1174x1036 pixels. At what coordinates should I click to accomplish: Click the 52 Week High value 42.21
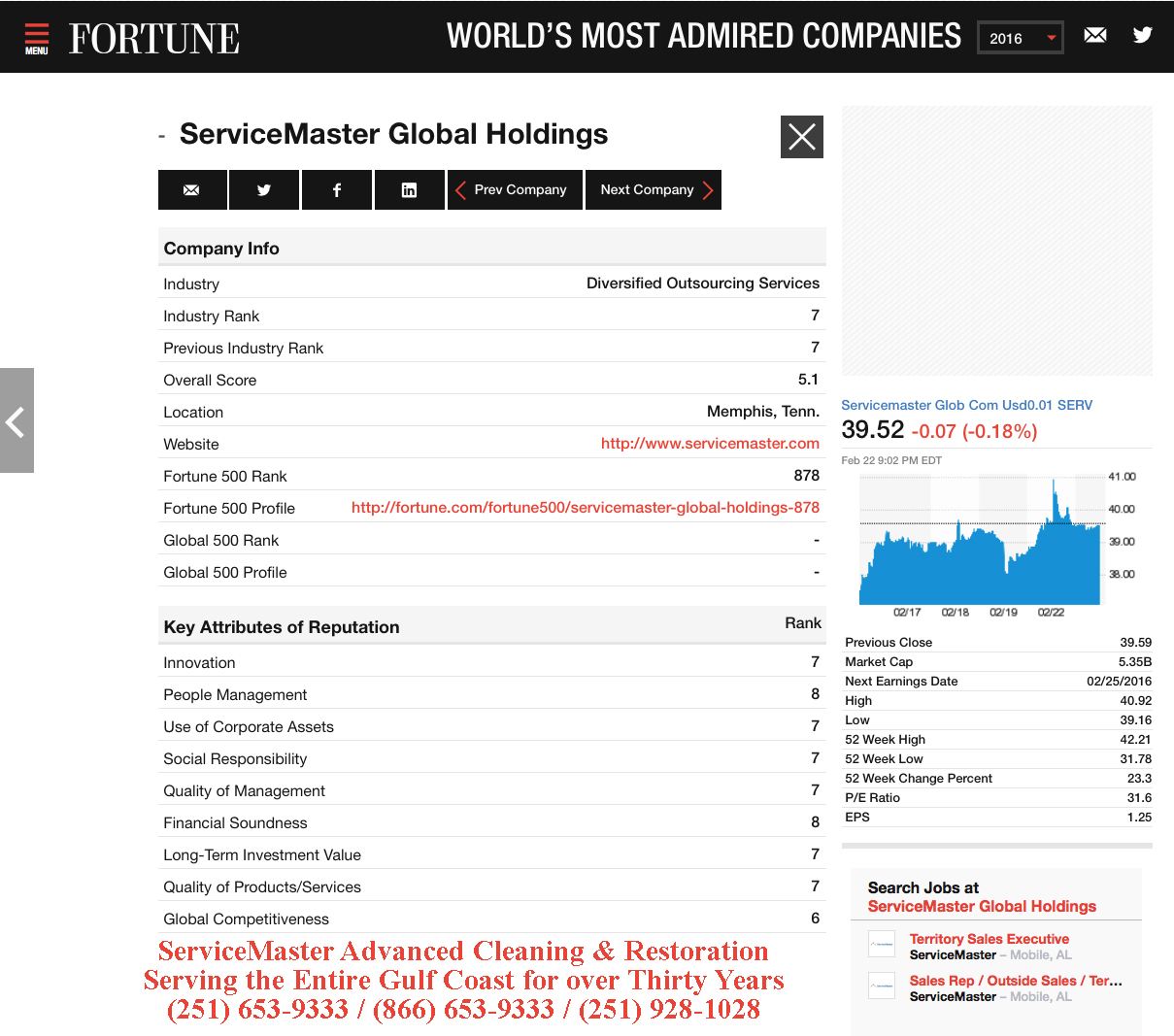point(1136,739)
